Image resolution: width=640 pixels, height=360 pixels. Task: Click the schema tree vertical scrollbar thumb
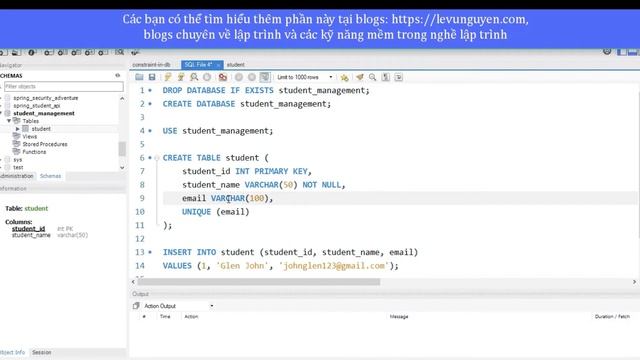[122, 149]
